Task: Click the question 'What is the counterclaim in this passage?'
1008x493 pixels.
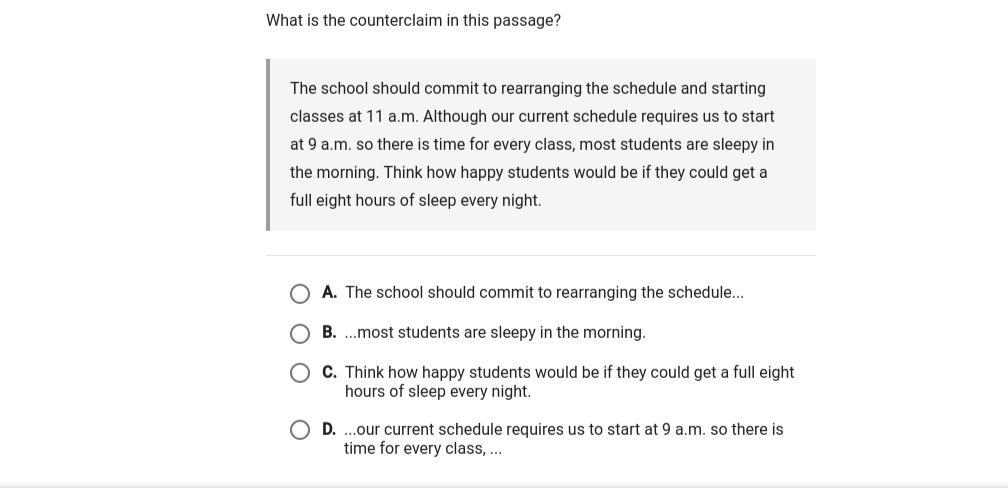Action: click(413, 20)
